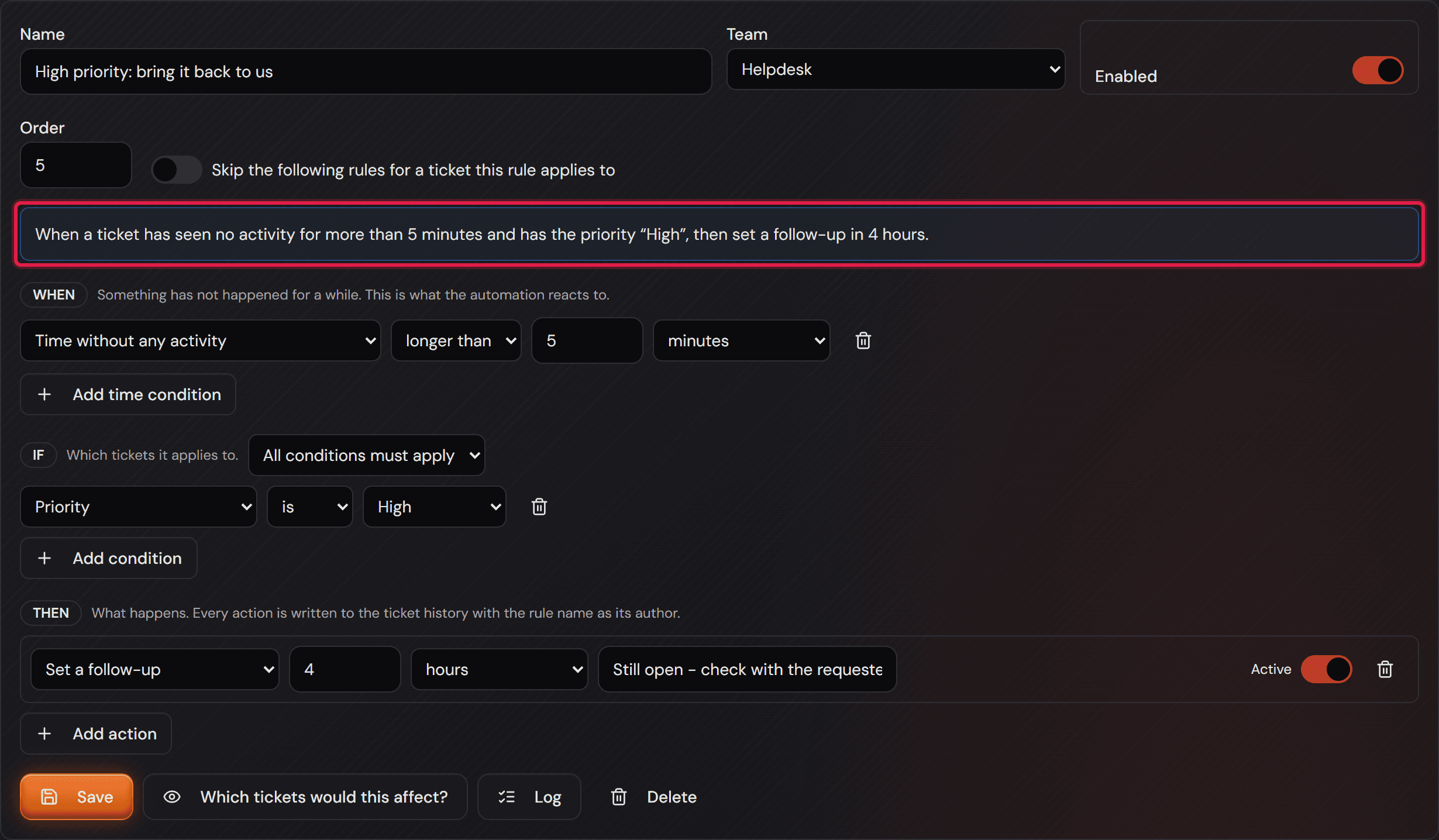Click the eye icon for ticket preview
Screen dimensions: 1439x840
coord(171,797)
